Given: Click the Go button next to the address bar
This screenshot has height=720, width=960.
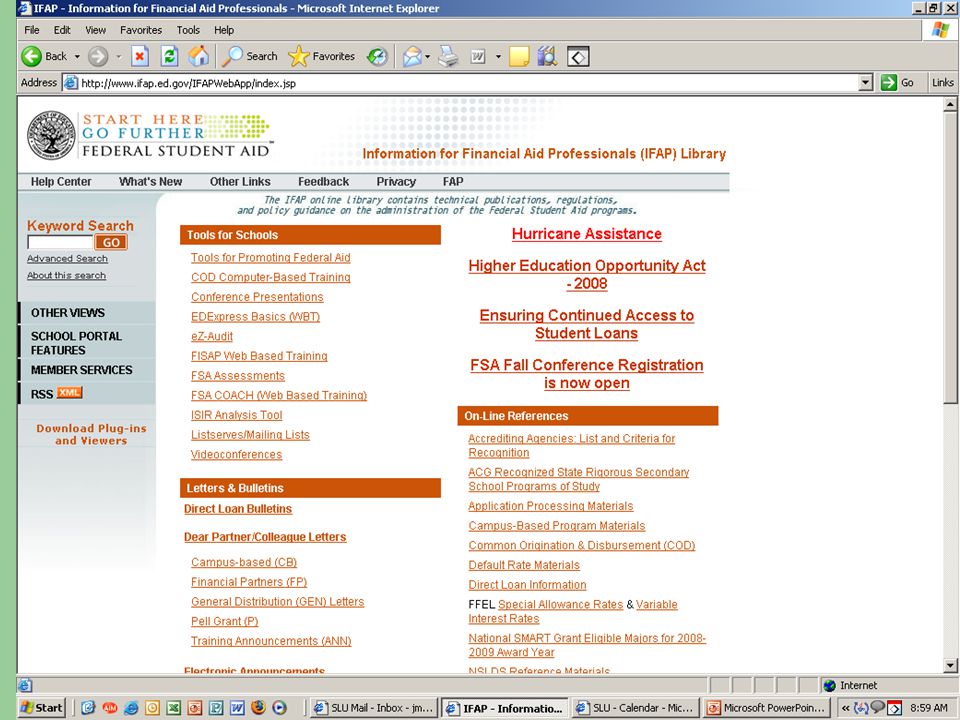Looking at the screenshot, I should pos(898,83).
